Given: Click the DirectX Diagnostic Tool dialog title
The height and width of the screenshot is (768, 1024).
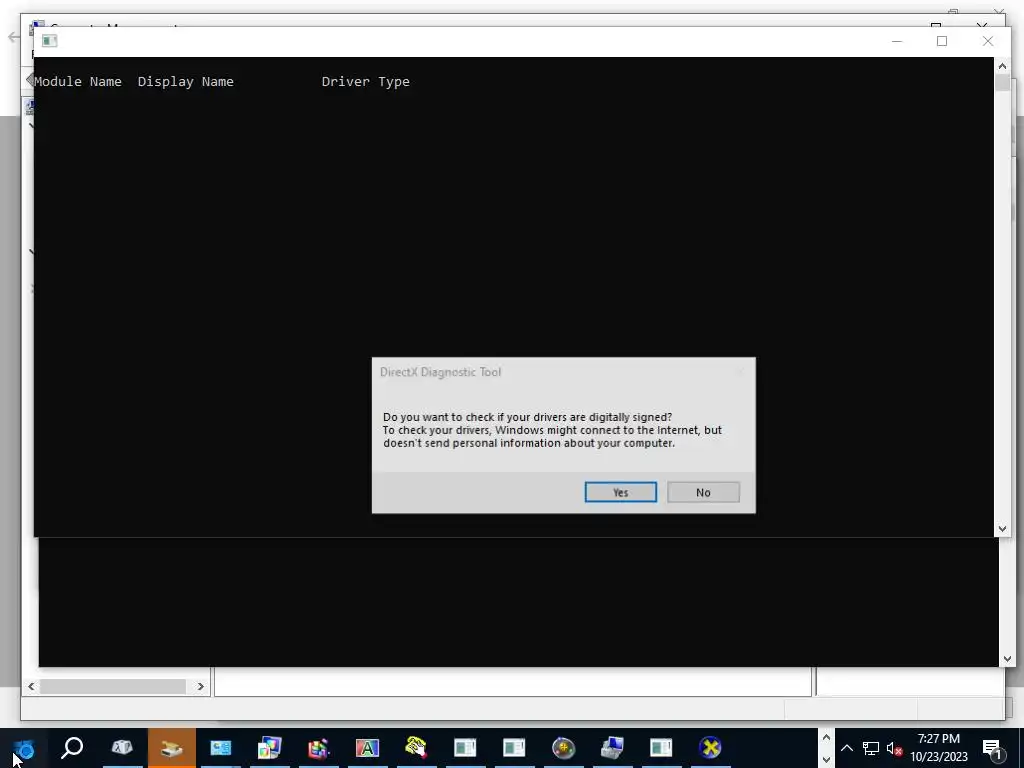Looking at the screenshot, I should click(x=441, y=372).
